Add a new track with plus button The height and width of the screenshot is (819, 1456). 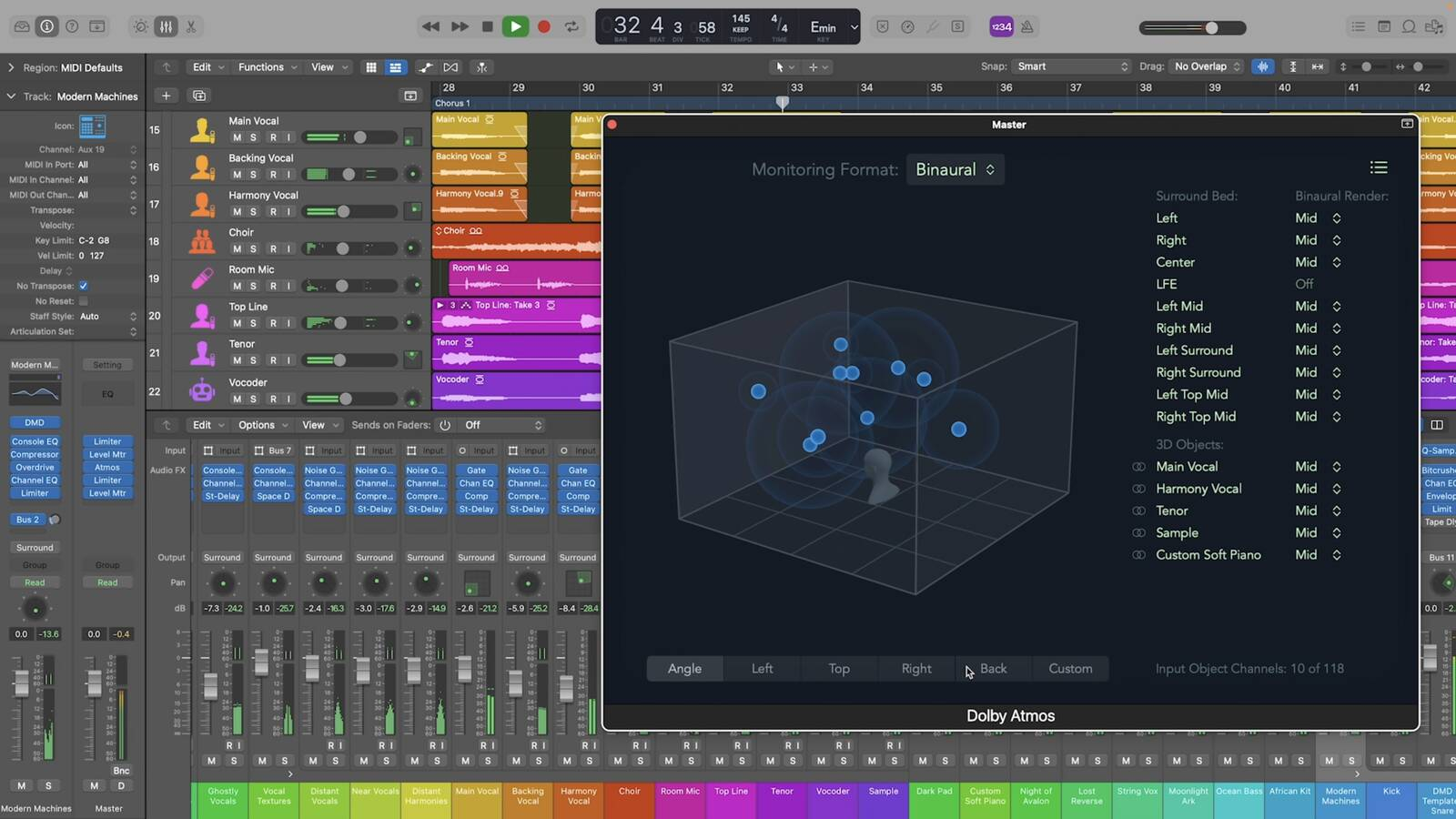click(x=166, y=96)
